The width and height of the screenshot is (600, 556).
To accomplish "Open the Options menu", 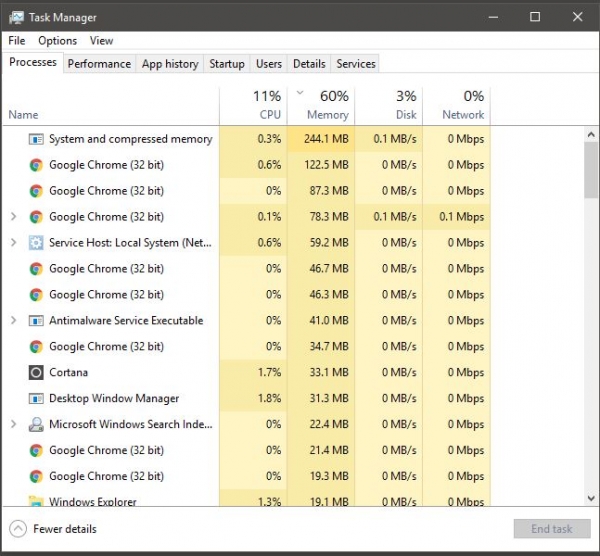I will pyautogui.click(x=57, y=41).
